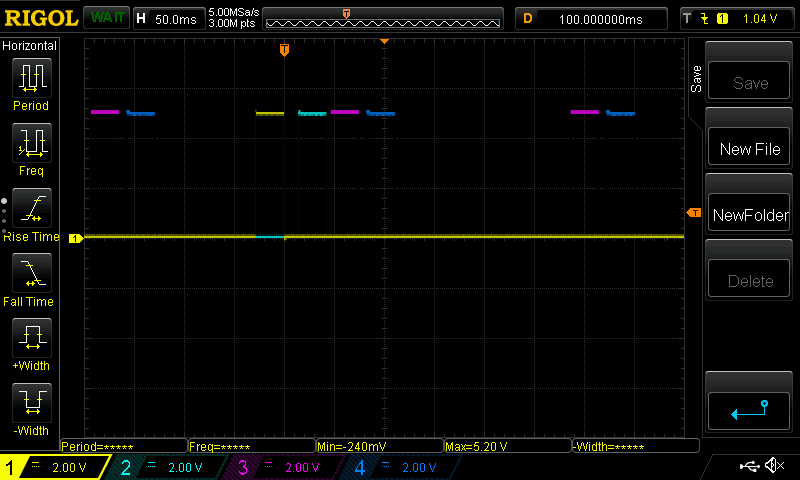This screenshot has width=800, height=480.
Task: Click the WAIT run status indicator
Action: click(x=107, y=18)
